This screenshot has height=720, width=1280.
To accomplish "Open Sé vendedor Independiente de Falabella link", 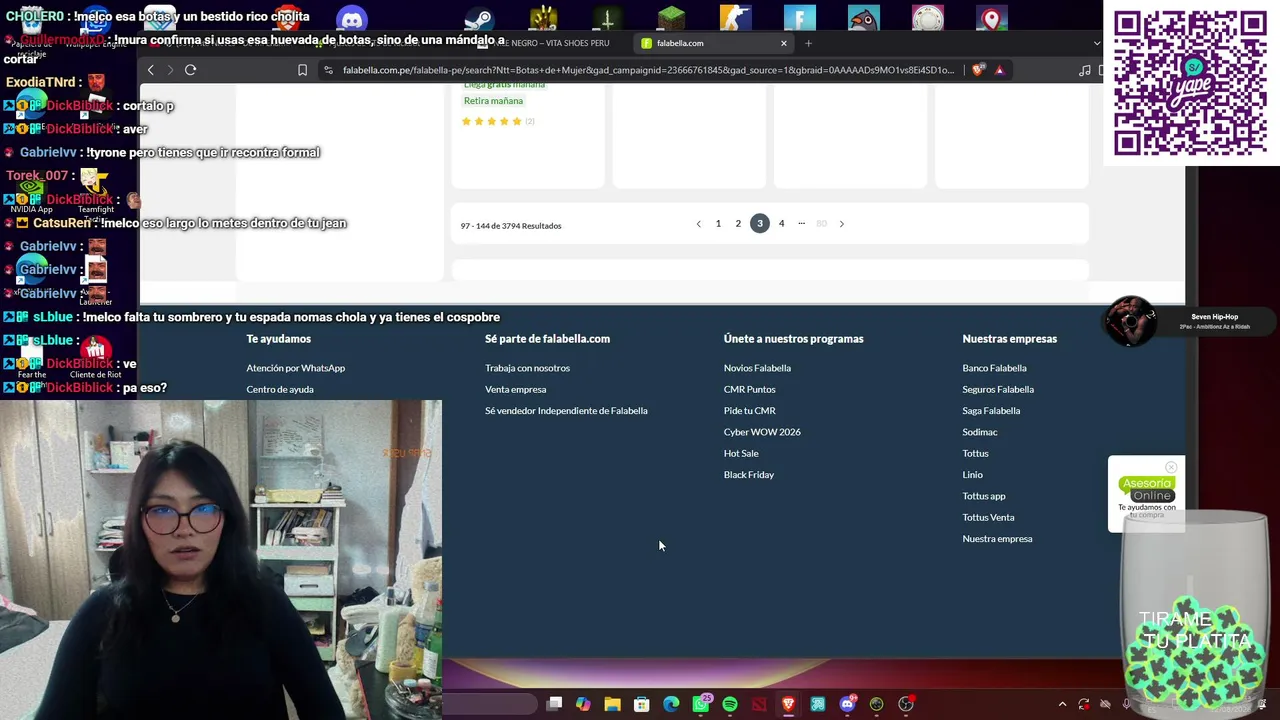I will 566,411.
